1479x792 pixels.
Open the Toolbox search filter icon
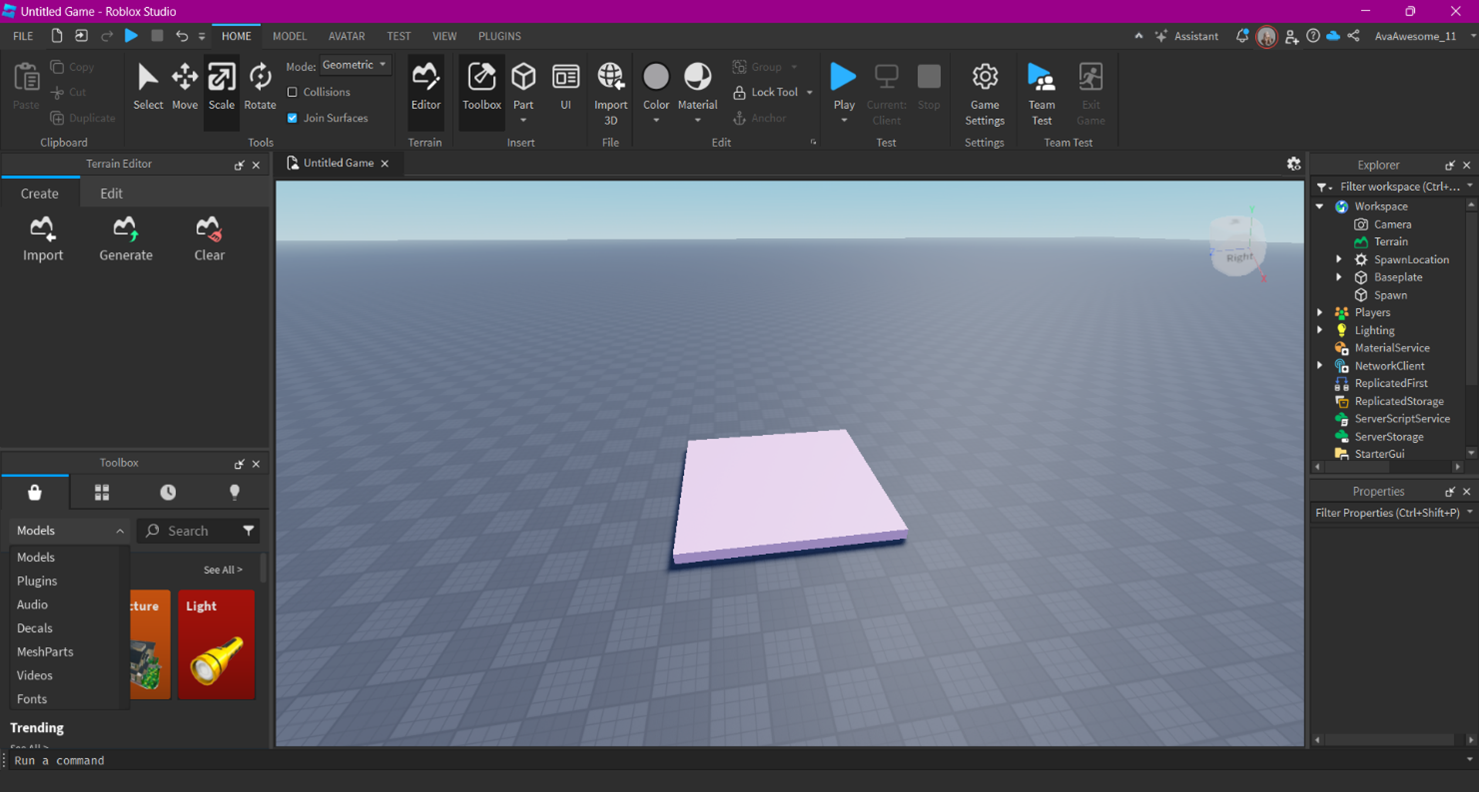(x=248, y=531)
